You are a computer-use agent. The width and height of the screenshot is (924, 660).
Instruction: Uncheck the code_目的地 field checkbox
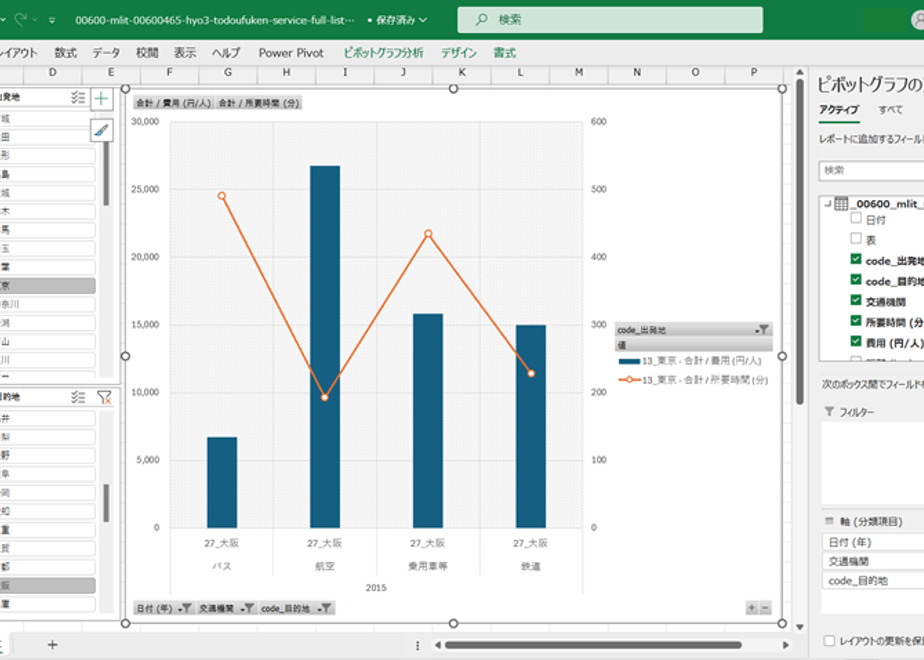[856, 279]
